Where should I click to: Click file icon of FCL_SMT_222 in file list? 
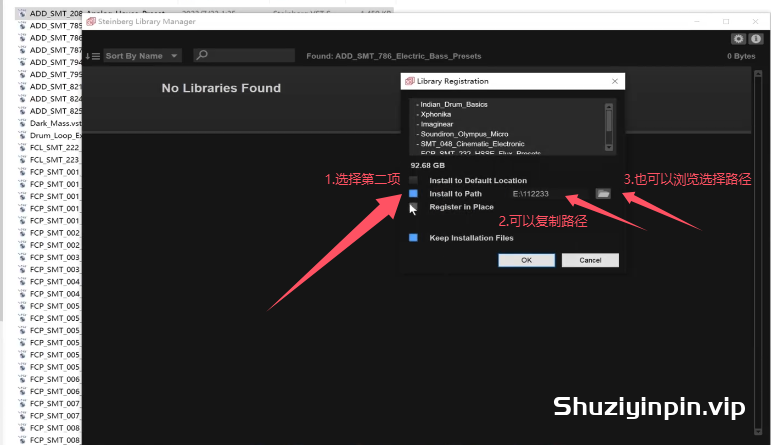point(22,148)
